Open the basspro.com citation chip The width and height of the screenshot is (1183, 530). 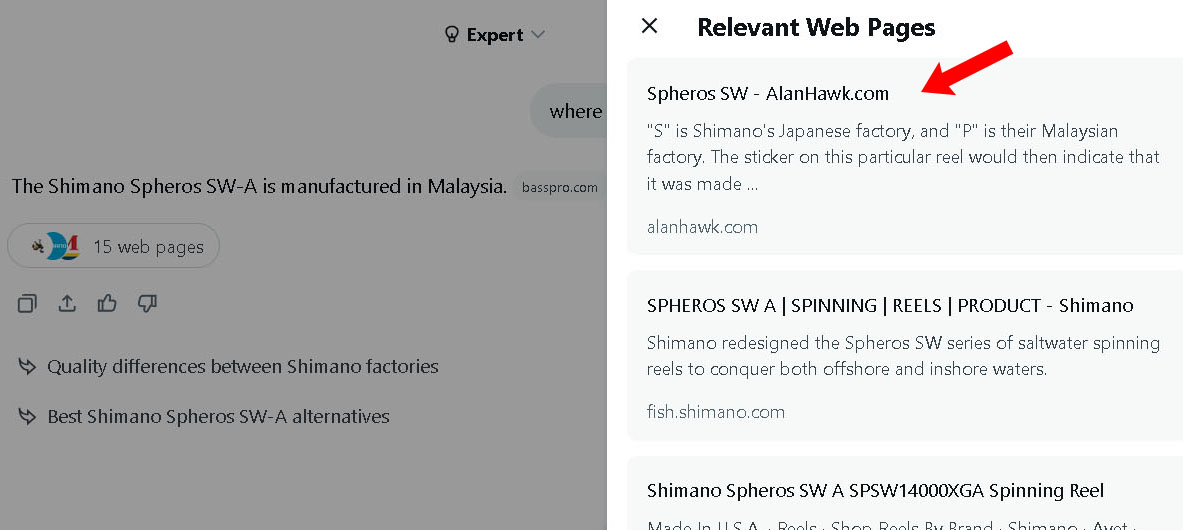(559, 187)
